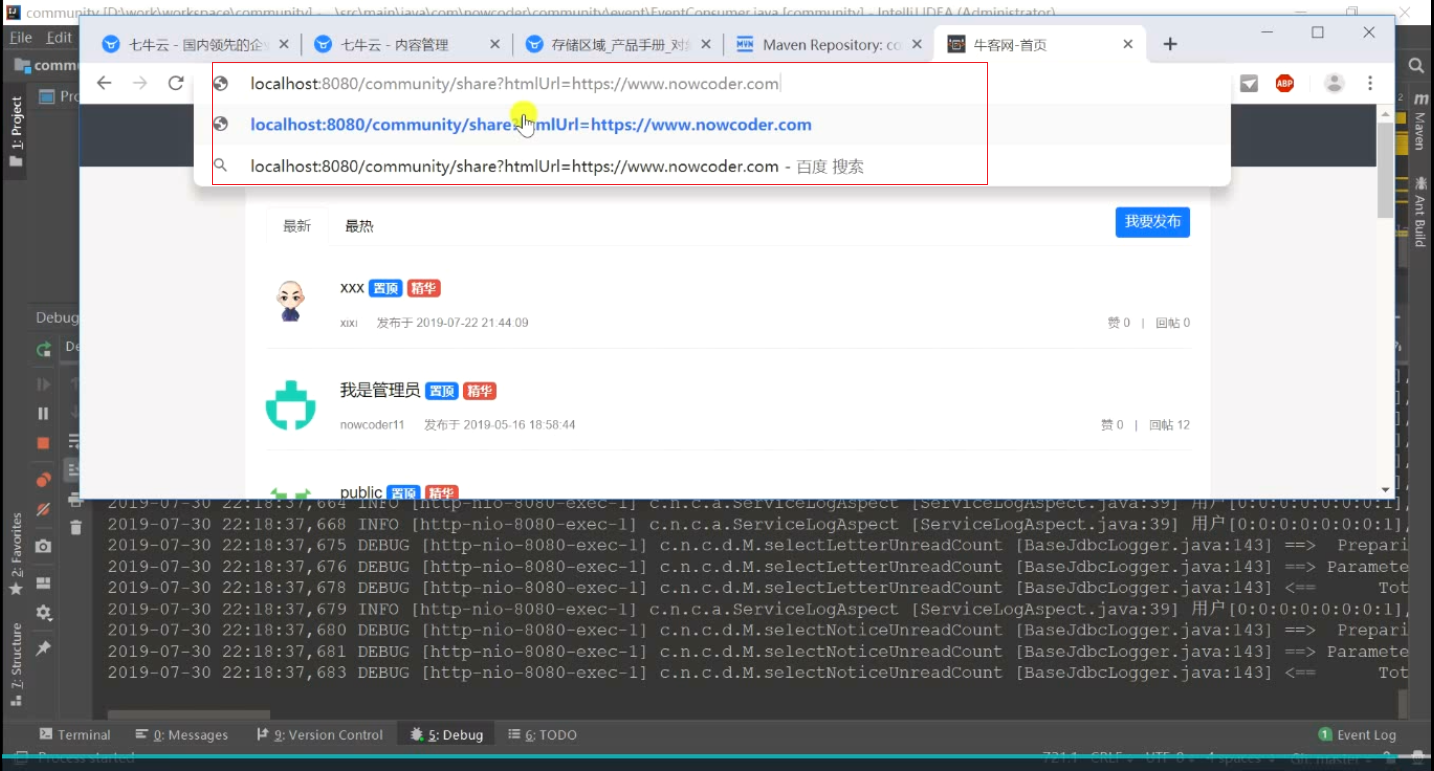Open the Maven tool window

(1419, 124)
